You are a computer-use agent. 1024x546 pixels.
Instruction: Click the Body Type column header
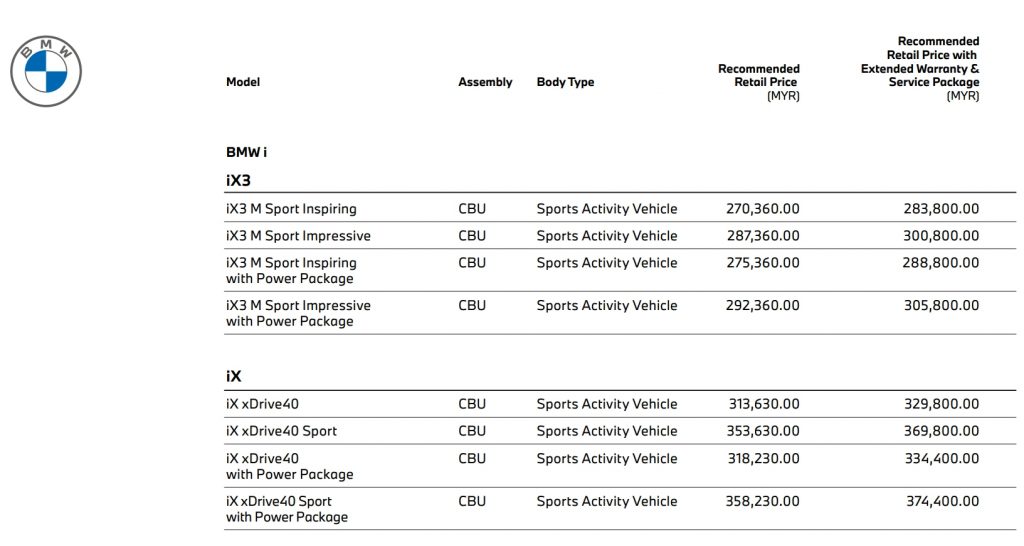pyautogui.click(x=565, y=82)
